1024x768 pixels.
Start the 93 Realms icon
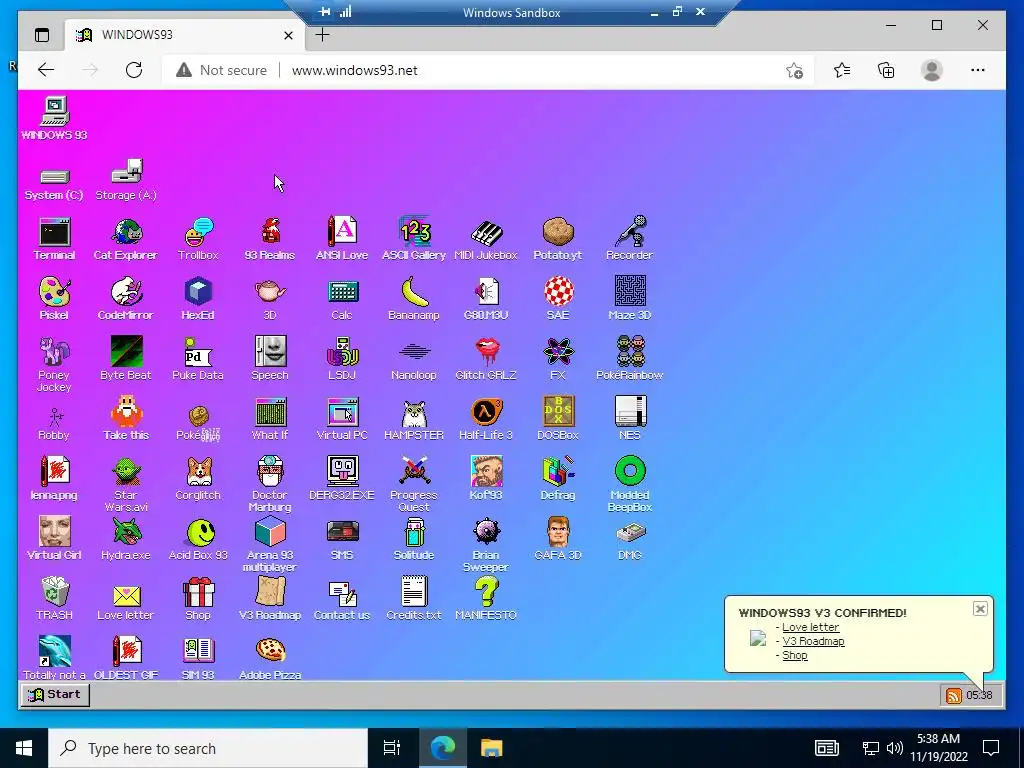point(270,239)
